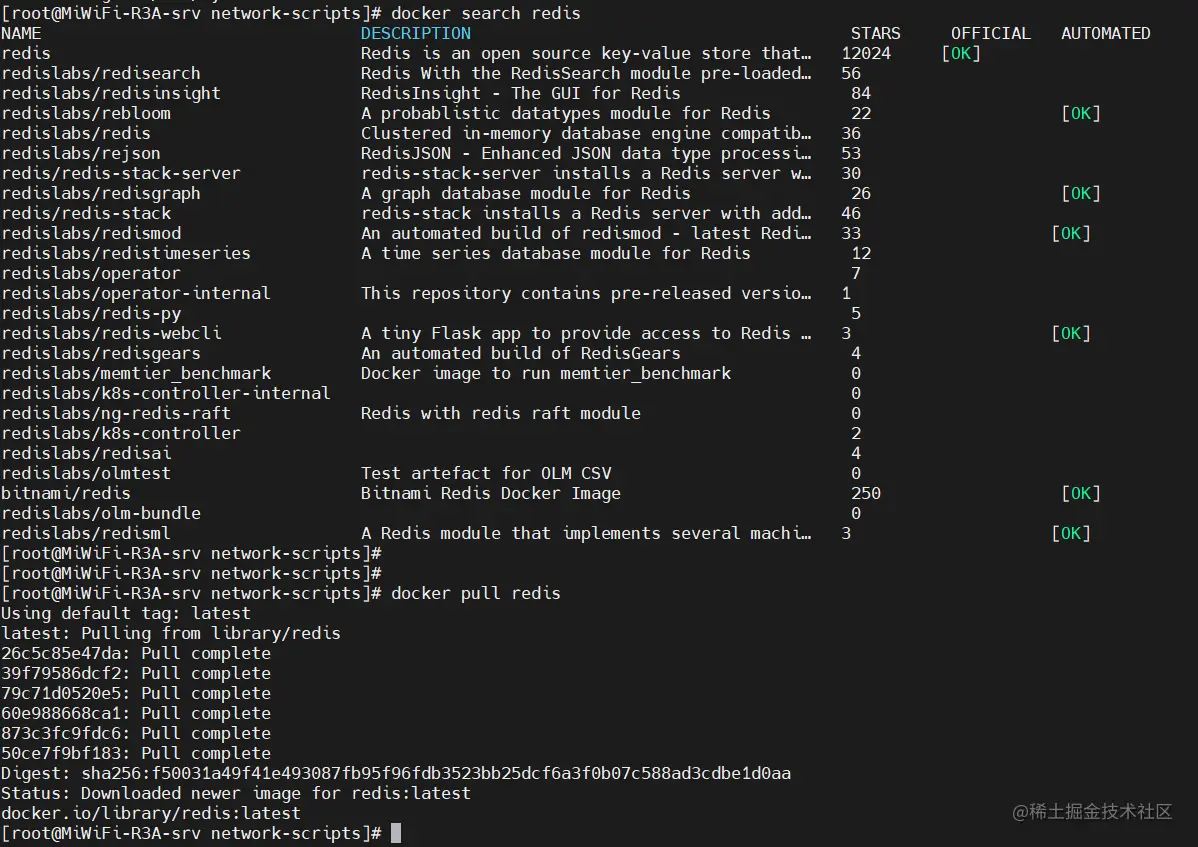This screenshot has width=1198, height=847.
Task: Click the DESCRIPTION column header
Action: pyautogui.click(x=415, y=33)
